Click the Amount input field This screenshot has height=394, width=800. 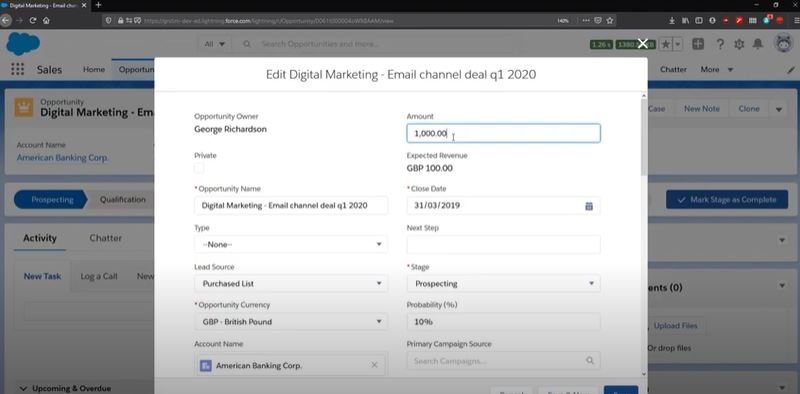point(503,134)
